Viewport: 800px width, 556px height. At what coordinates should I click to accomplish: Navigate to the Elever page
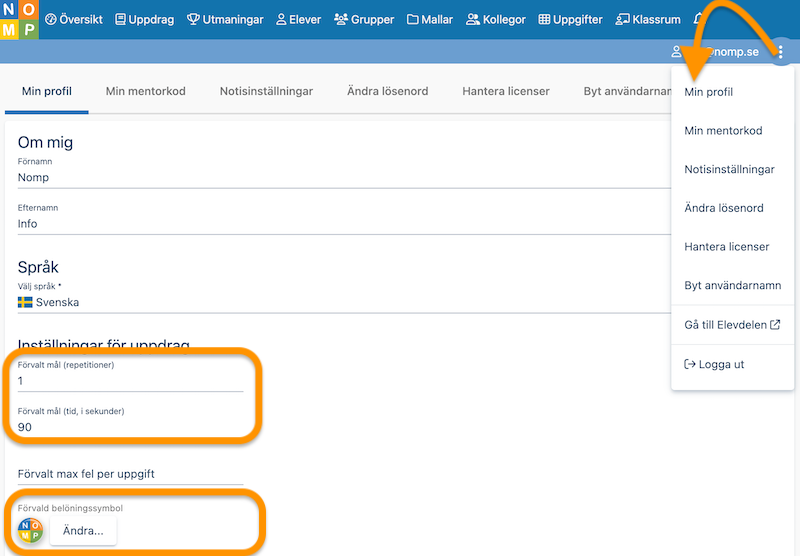click(x=298, y=19)
